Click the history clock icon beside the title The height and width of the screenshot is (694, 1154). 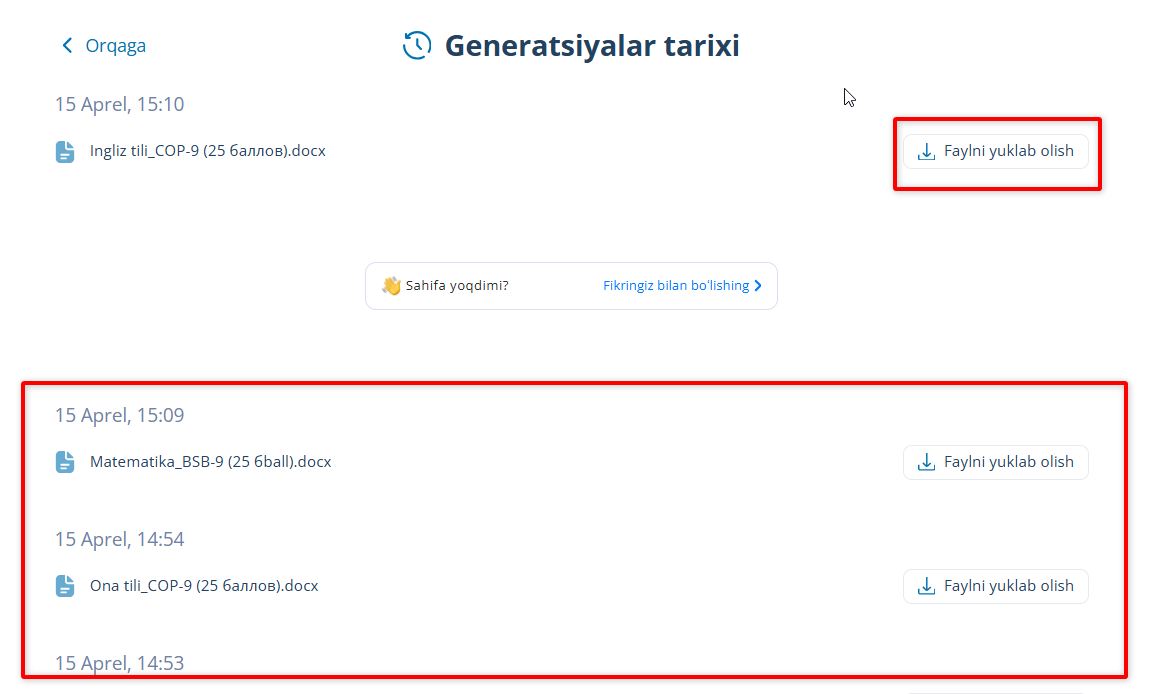click(417, 45)
